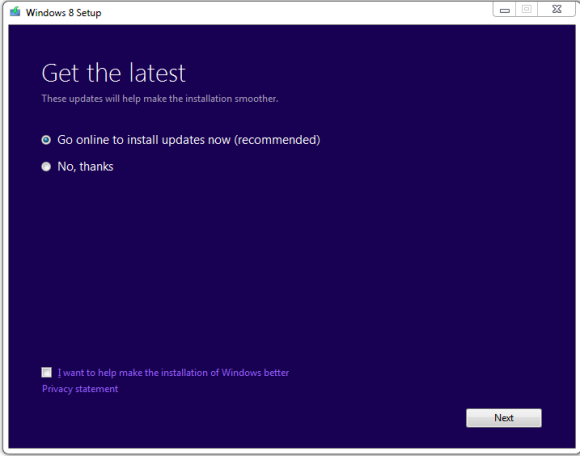Click the 'These updates will help' subtitle text
580x456 pixels.
pyautogui.click(x=160, y=99)
